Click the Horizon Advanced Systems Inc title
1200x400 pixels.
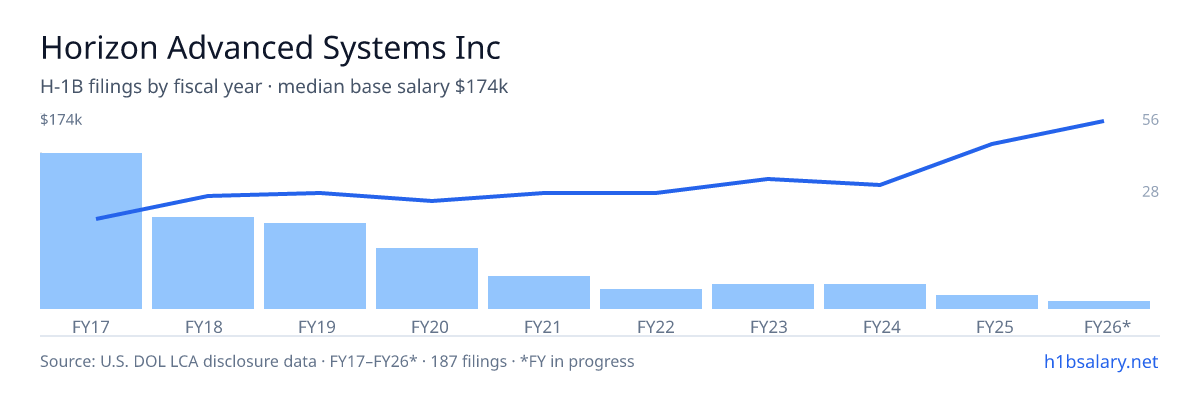pos(270,48)
